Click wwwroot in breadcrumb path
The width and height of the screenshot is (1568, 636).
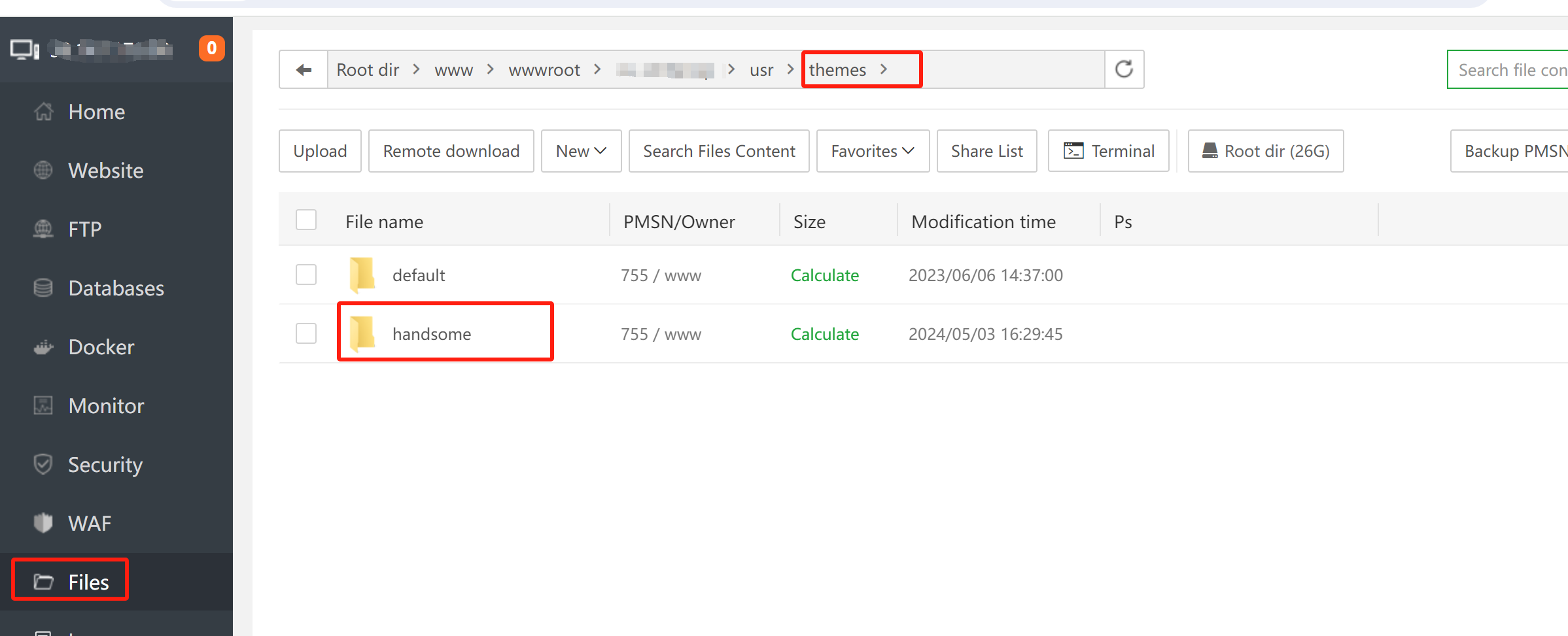[544, 70]
